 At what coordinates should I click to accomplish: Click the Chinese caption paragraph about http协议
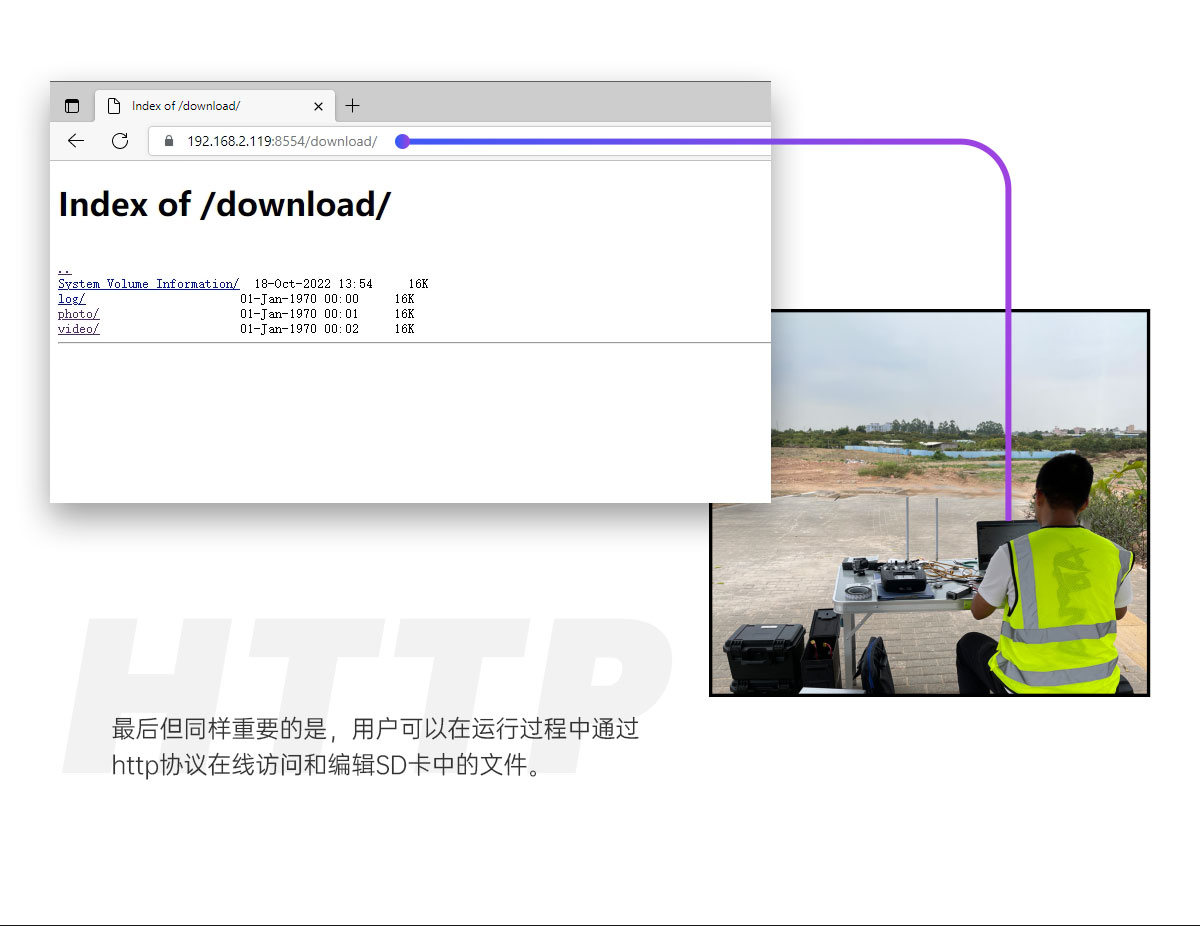(375, 747)
